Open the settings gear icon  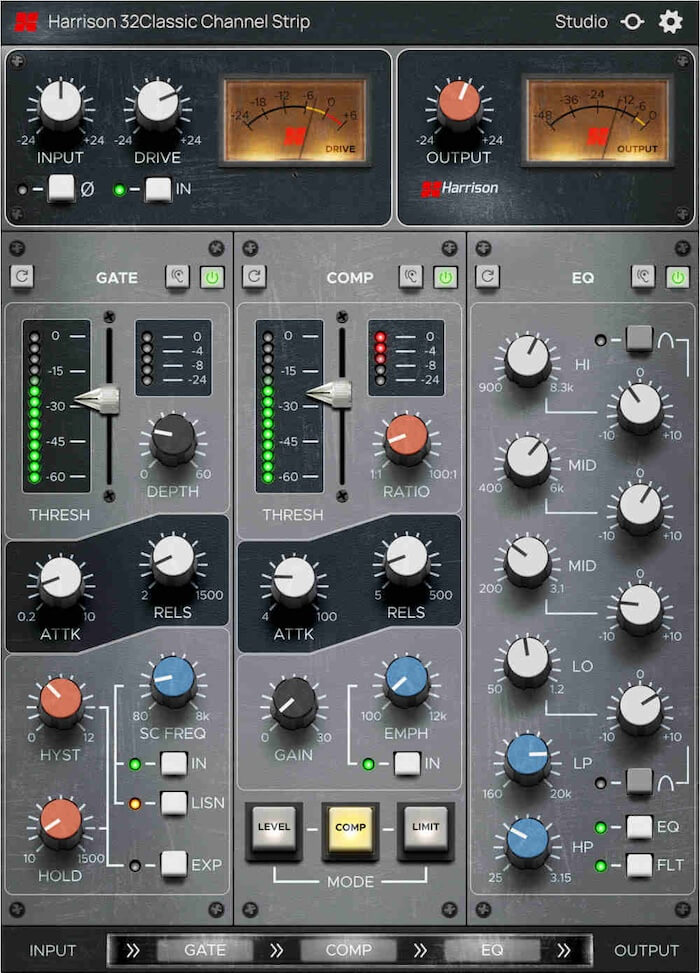point(670,22)
